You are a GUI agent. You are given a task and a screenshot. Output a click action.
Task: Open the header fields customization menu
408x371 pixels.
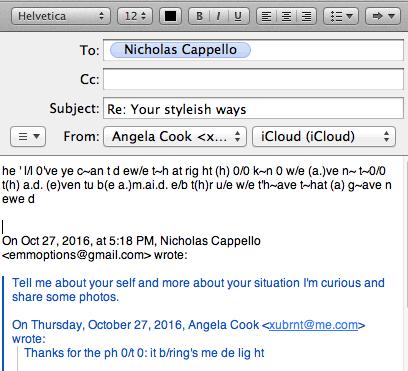[x=28, y=137]
